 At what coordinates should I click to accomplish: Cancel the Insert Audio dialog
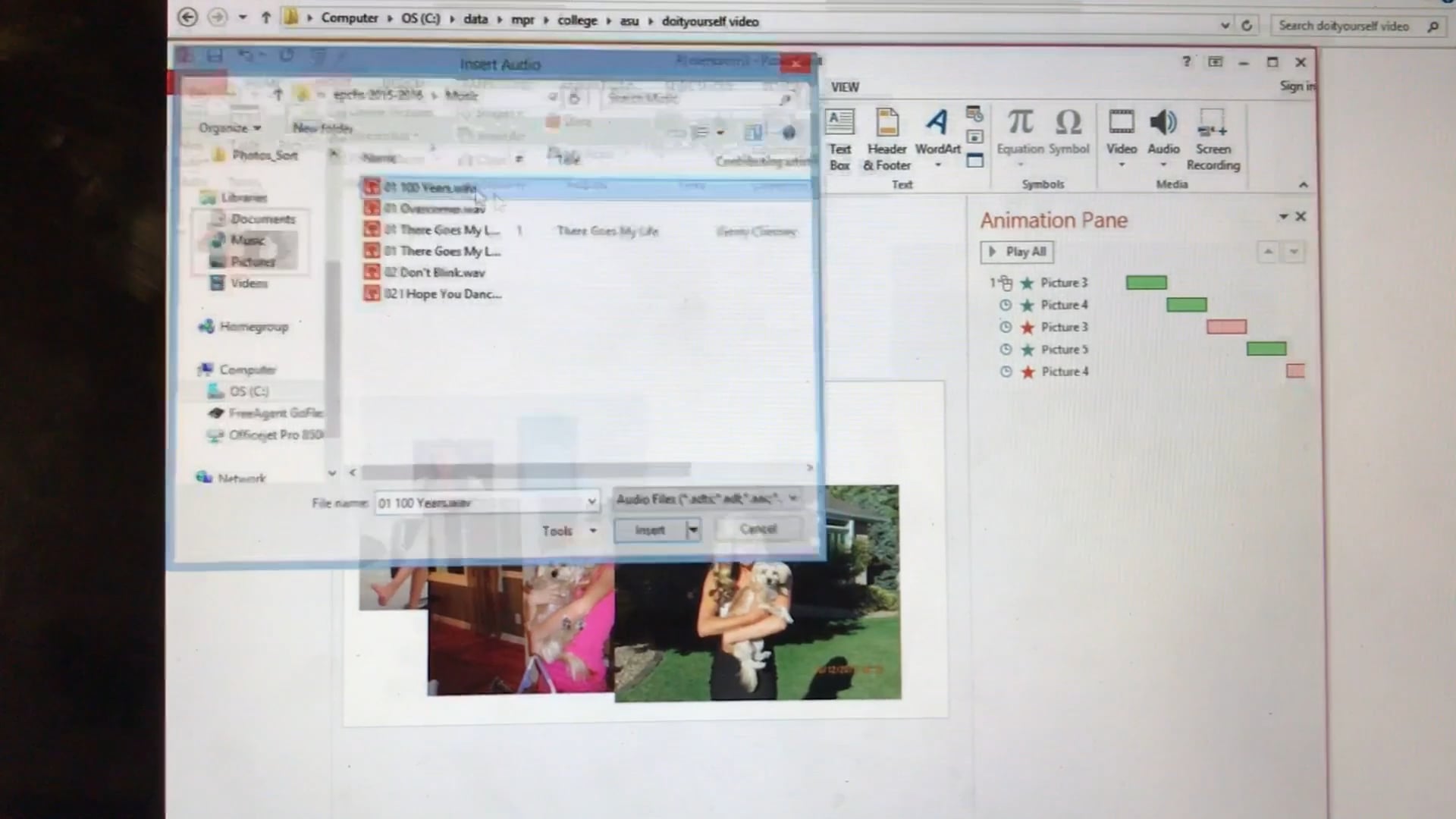coord(758,529)
